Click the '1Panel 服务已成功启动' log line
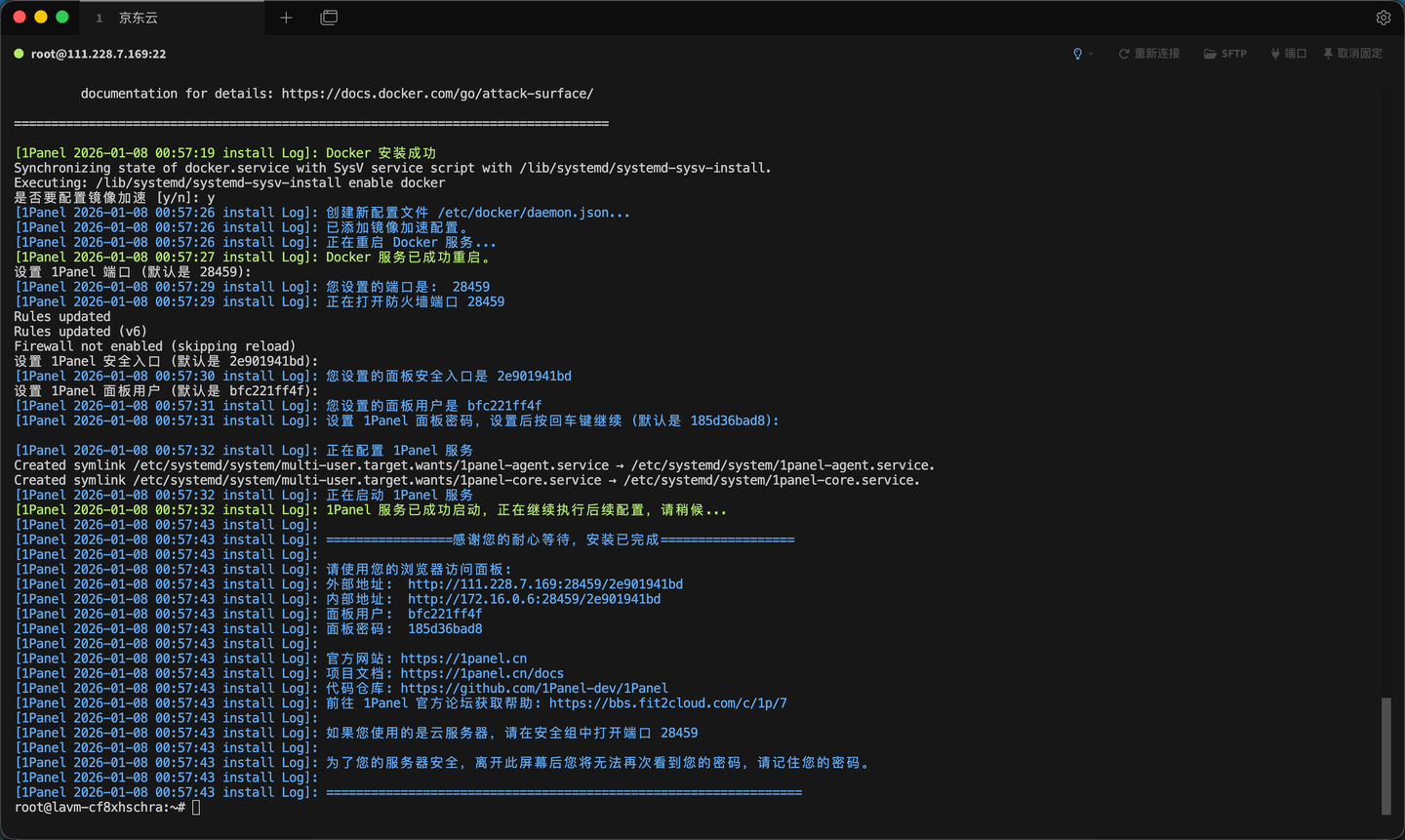The height and width of the screenshot is (840, 1405). [x=371, y=510]
